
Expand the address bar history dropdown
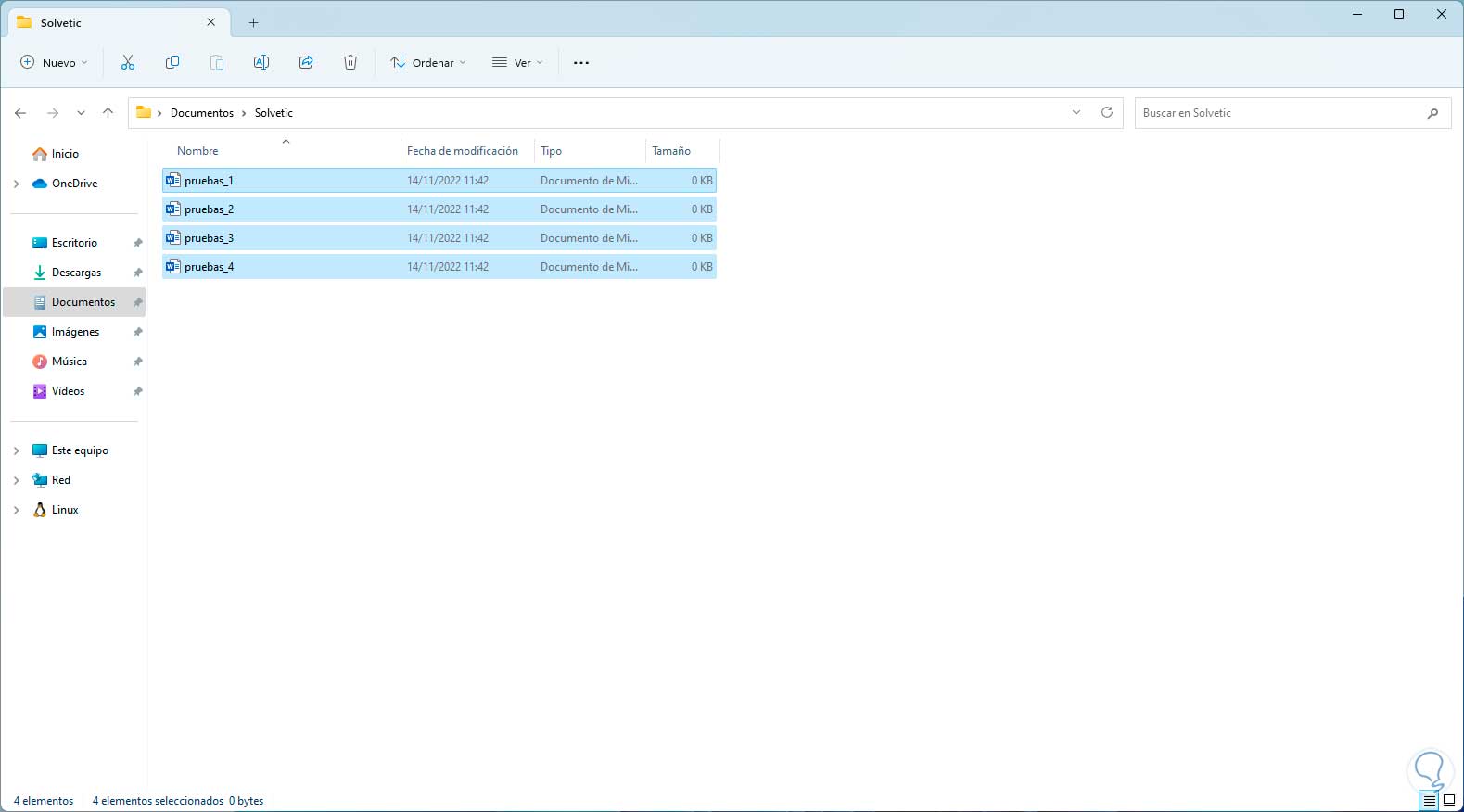1076,112
